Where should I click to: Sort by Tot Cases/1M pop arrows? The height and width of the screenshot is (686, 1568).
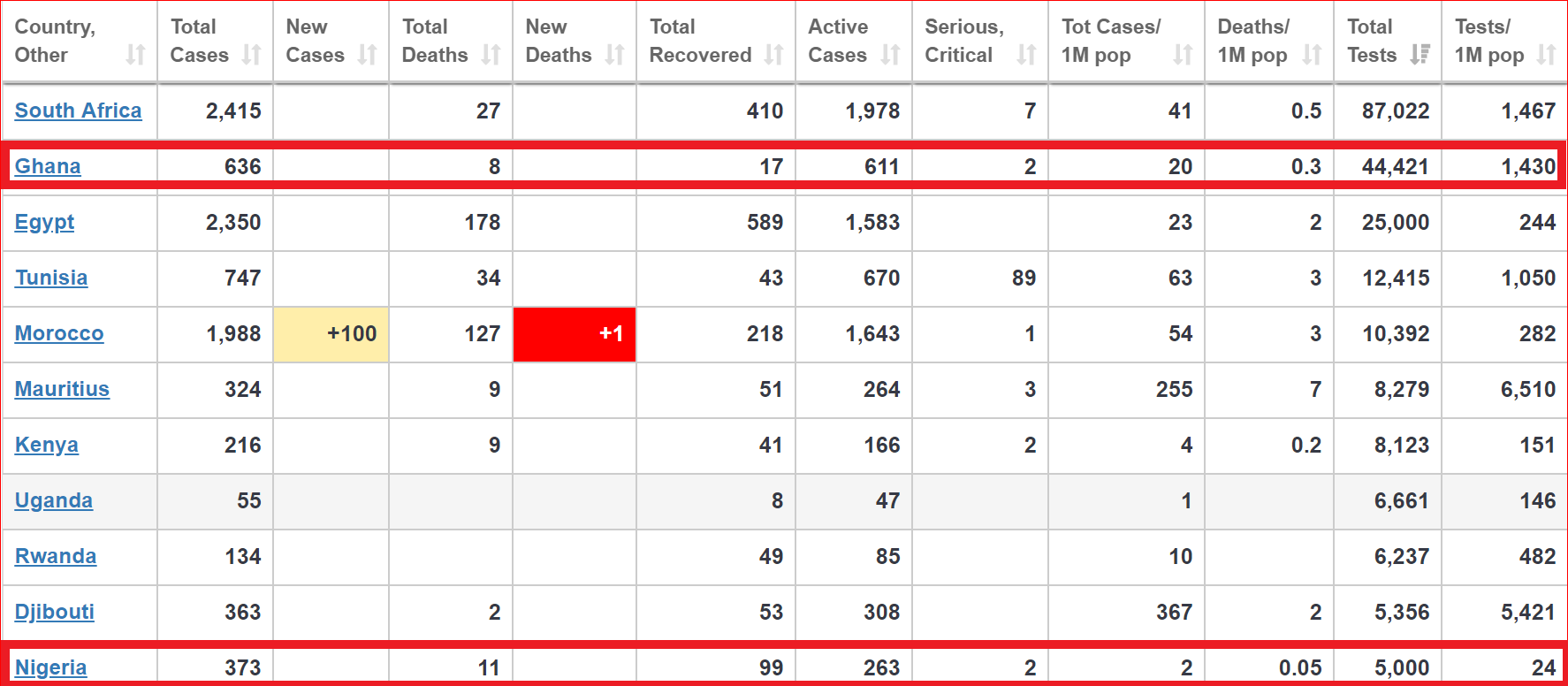[1183, 55]
